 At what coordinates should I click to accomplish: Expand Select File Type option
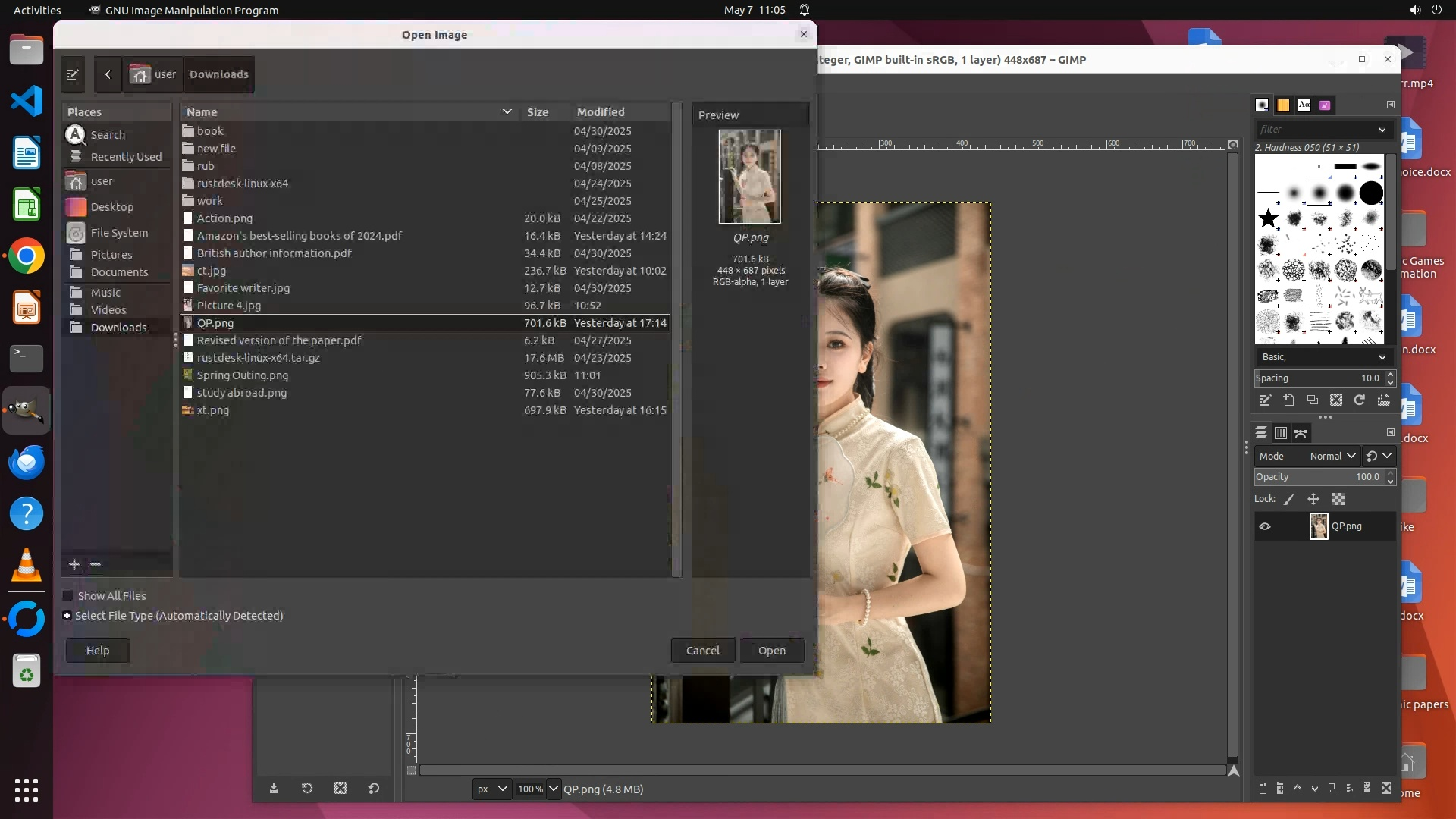[67, 616]
